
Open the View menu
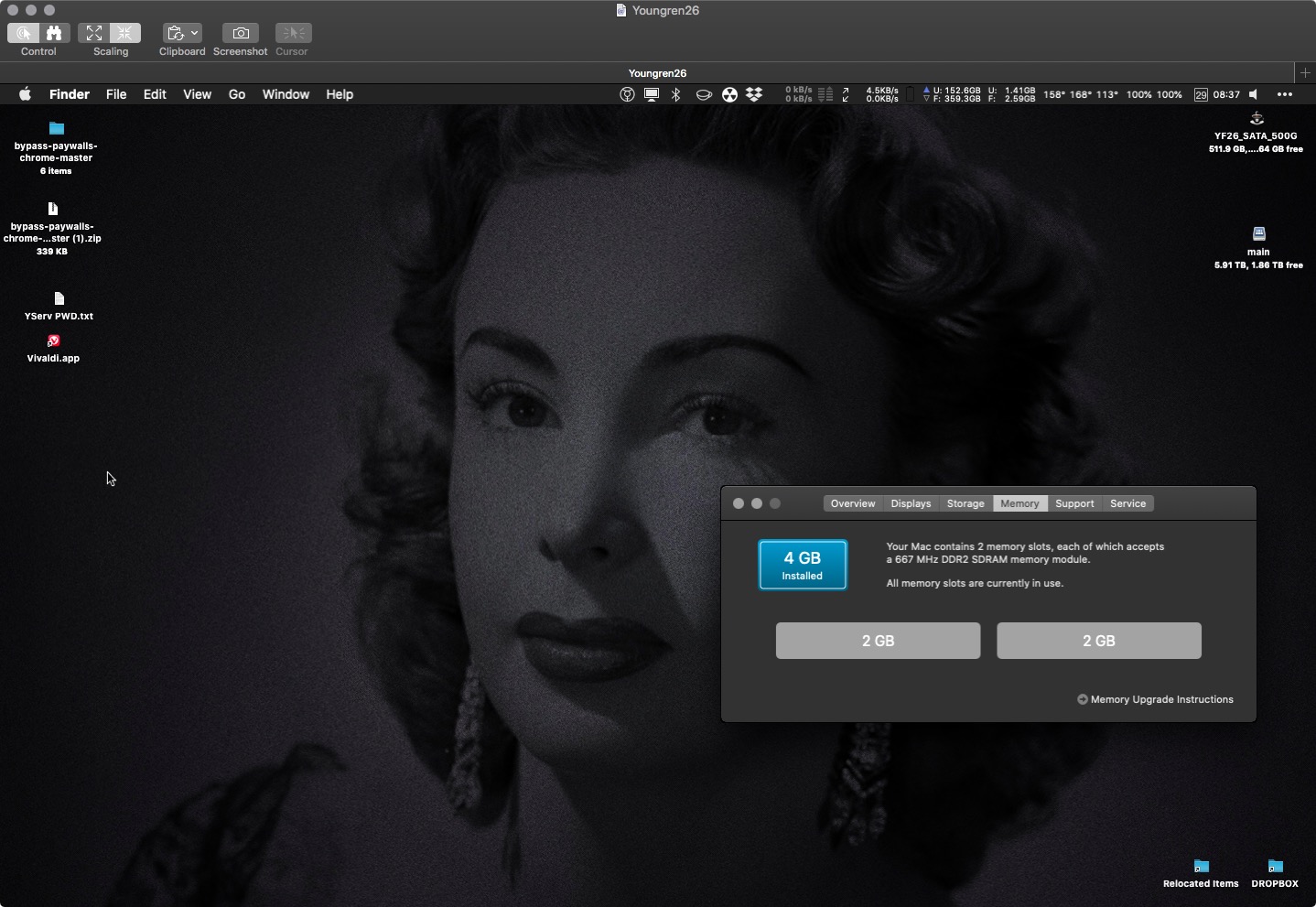coord(197,94)
